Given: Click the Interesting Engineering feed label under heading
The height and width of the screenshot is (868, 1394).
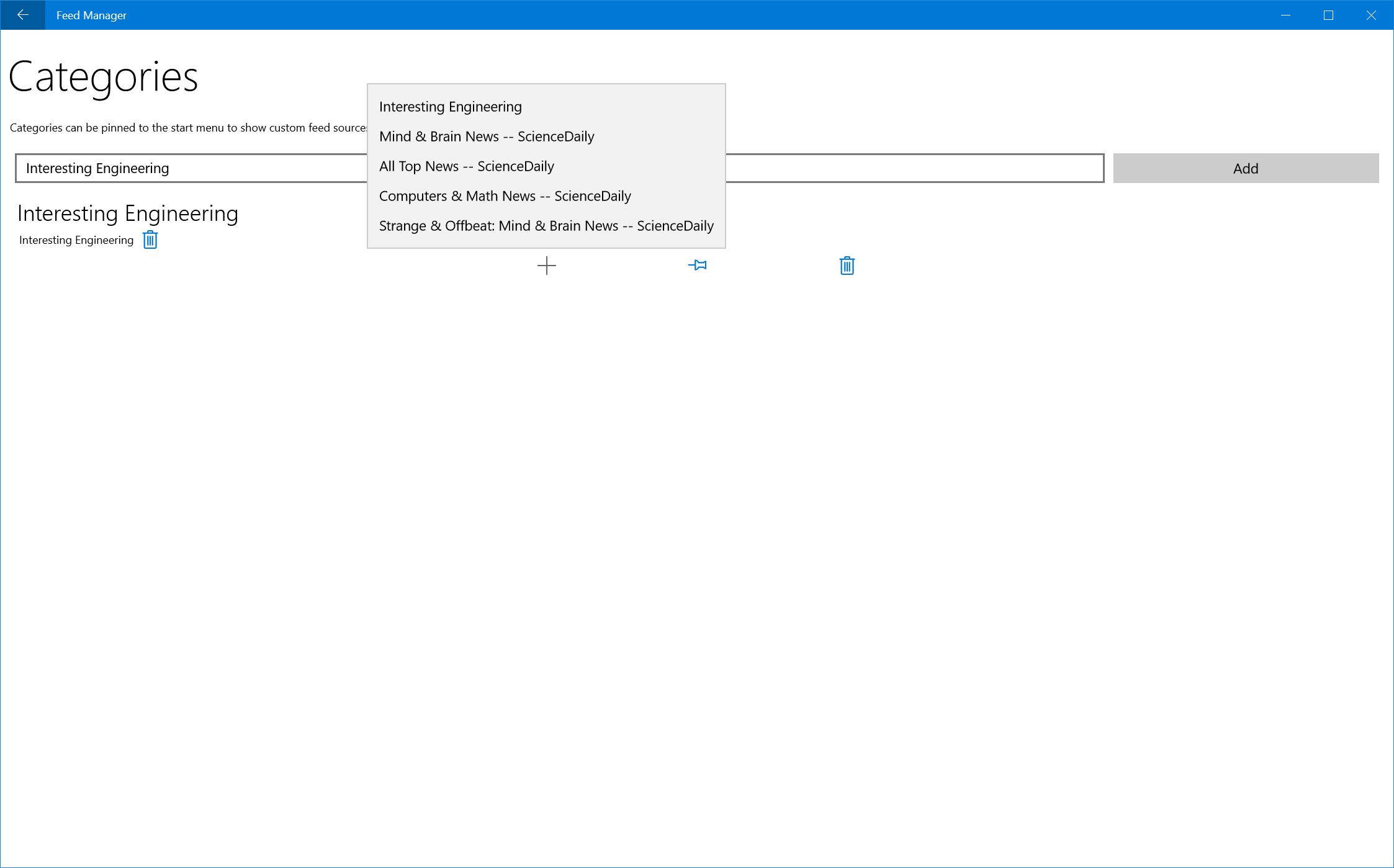Looking at the screenshot, I should (x=76, y=240).
